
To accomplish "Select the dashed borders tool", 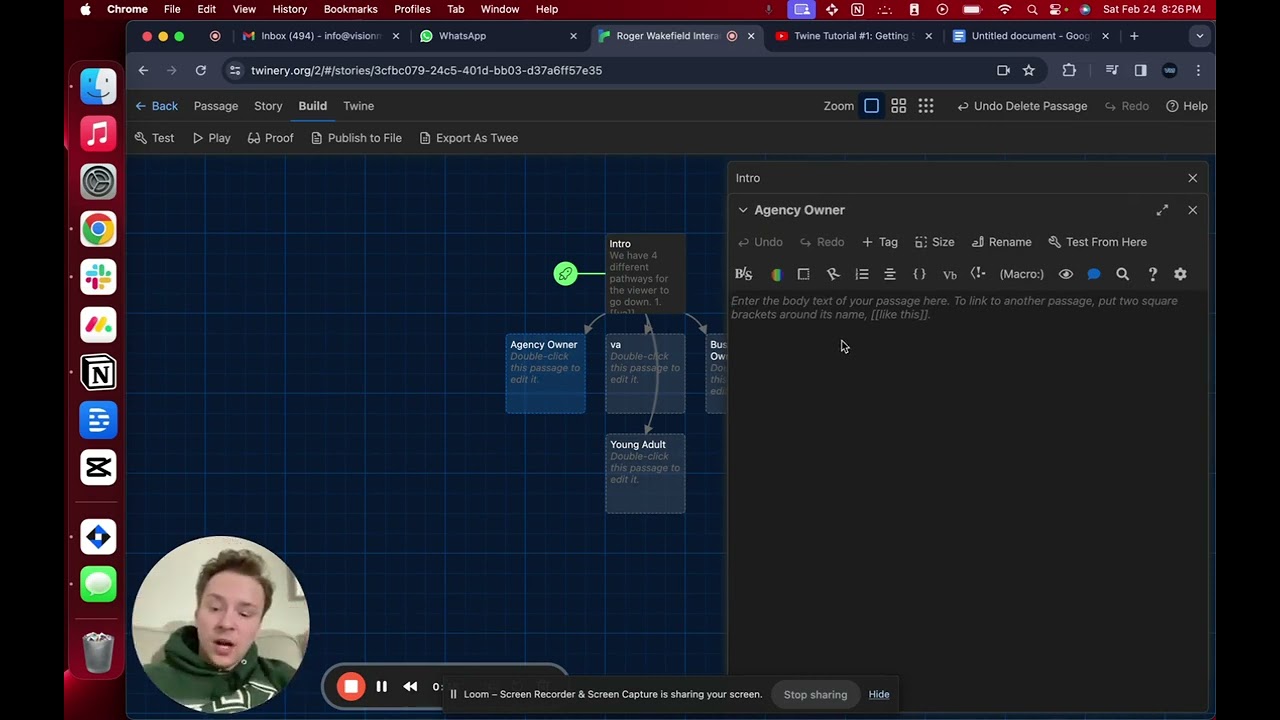I will pyautogui.click(x=803, y=274).
